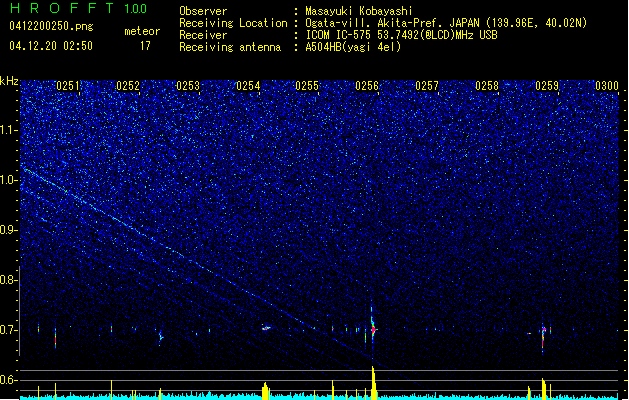Viewport: 629px width, 400px height.
Task: Click the yellow power spike below 0259
Action: 544,388
